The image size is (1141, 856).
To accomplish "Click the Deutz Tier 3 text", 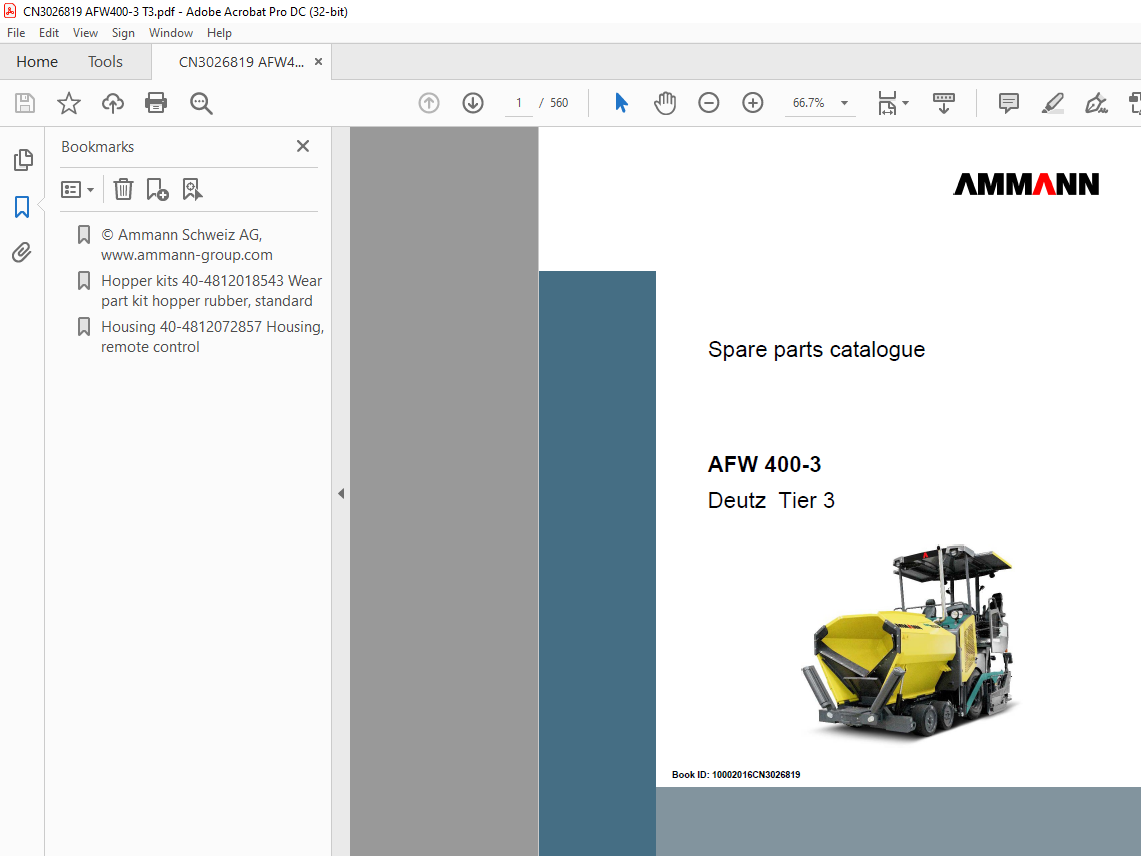I will click(x=771, y=500).
